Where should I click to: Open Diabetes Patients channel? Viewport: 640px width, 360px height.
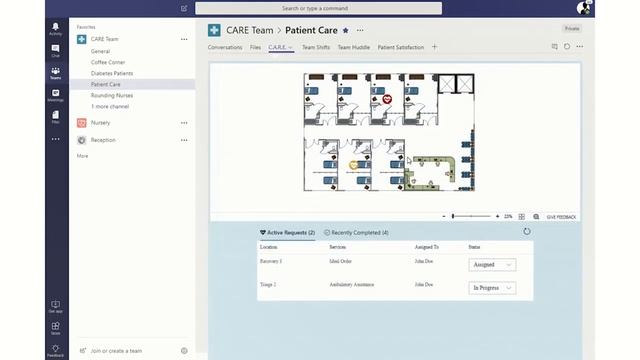[x=112, y=73]
